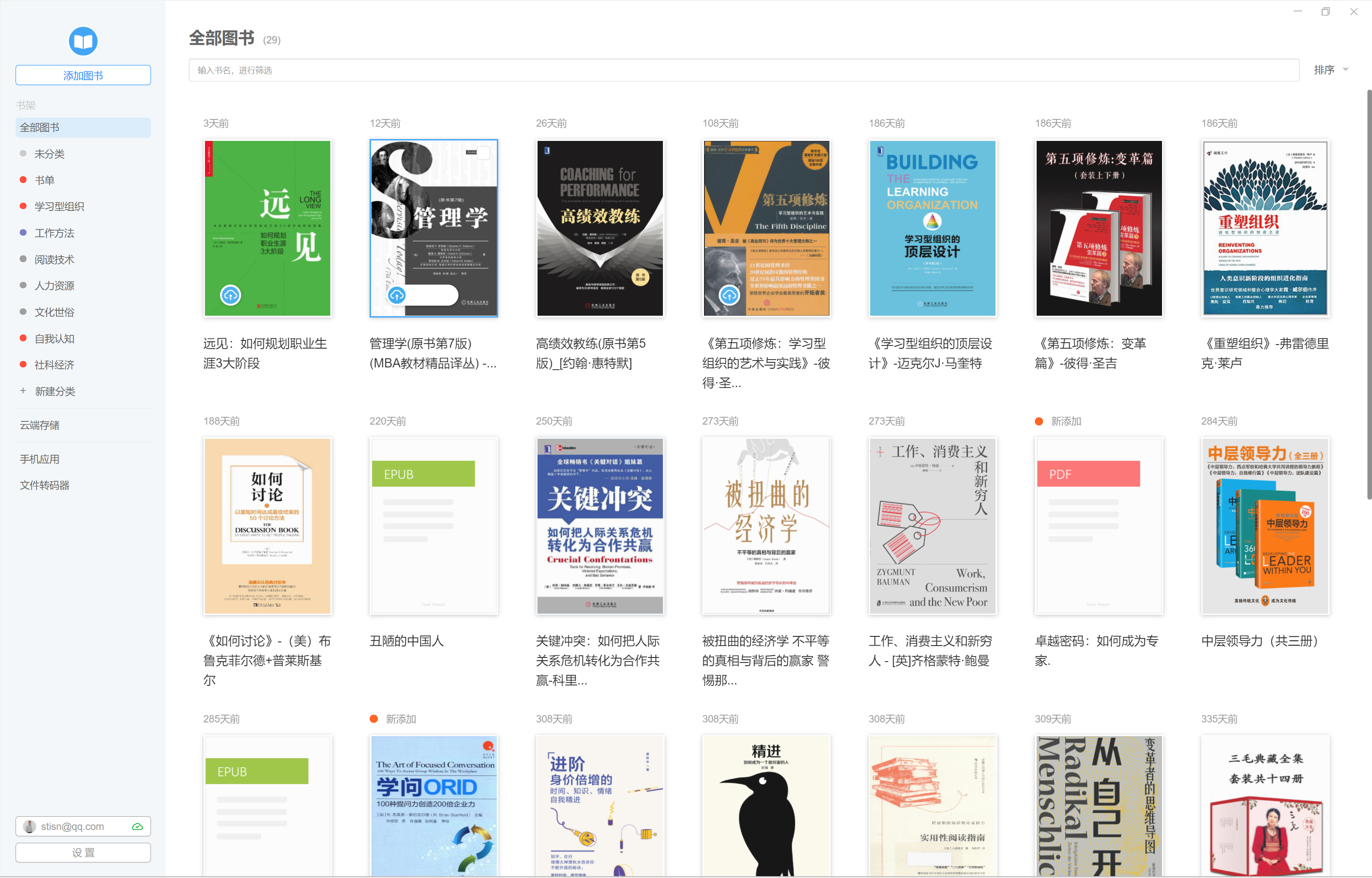The width and height of the screenshot is (1372, 878).
Task: Open the 精进 black bird book cover
Action: [766, 806]
